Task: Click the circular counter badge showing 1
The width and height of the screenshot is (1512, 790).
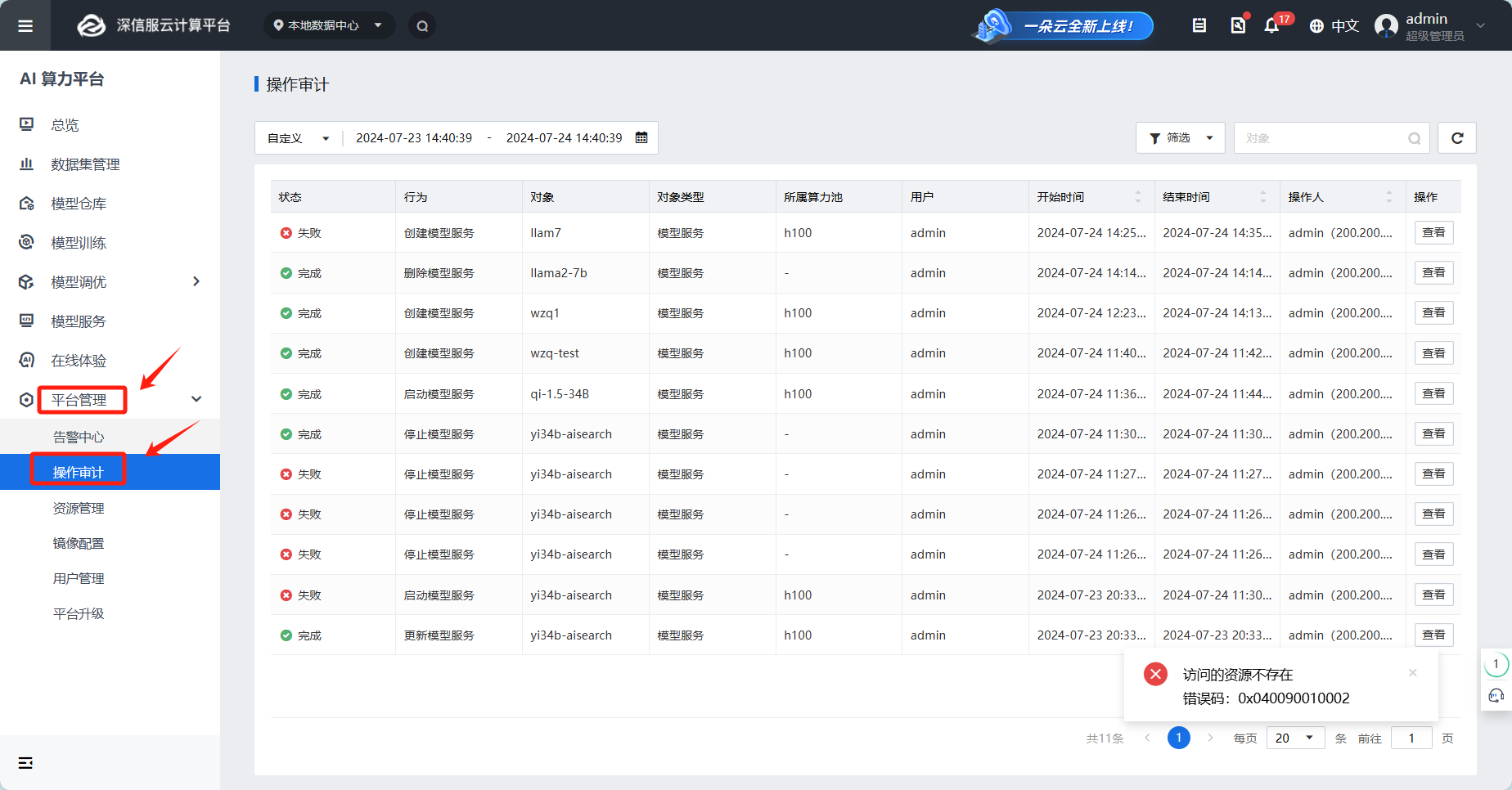Action: click(x=1496, y=664)
